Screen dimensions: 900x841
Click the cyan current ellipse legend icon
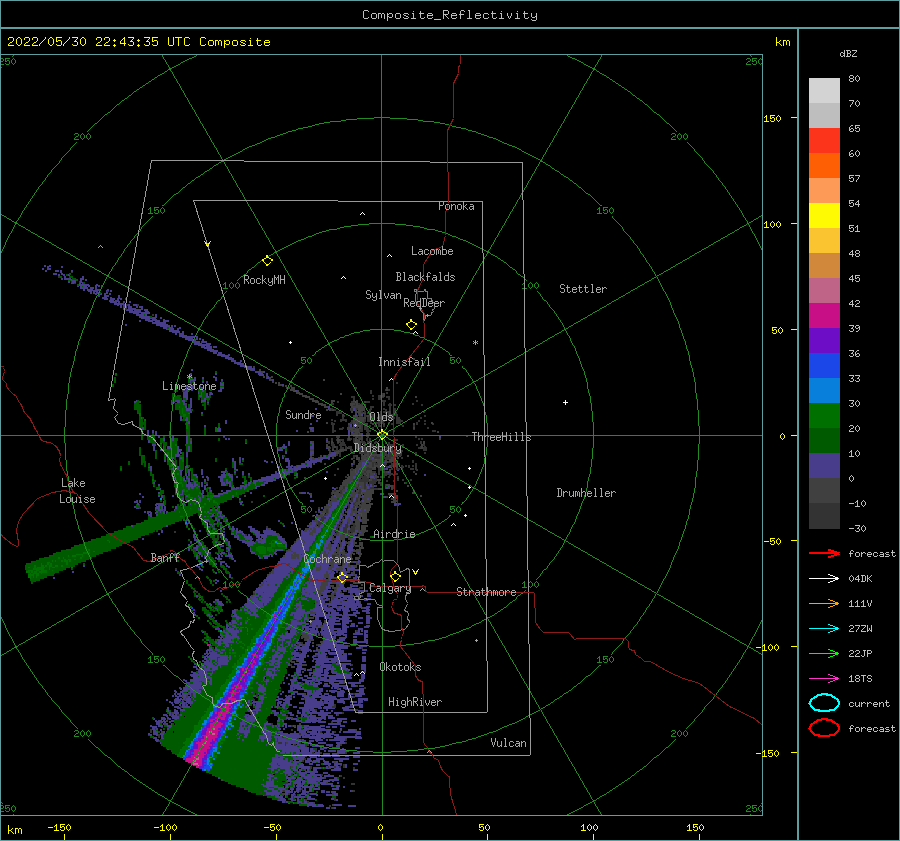tap(824, 703)
